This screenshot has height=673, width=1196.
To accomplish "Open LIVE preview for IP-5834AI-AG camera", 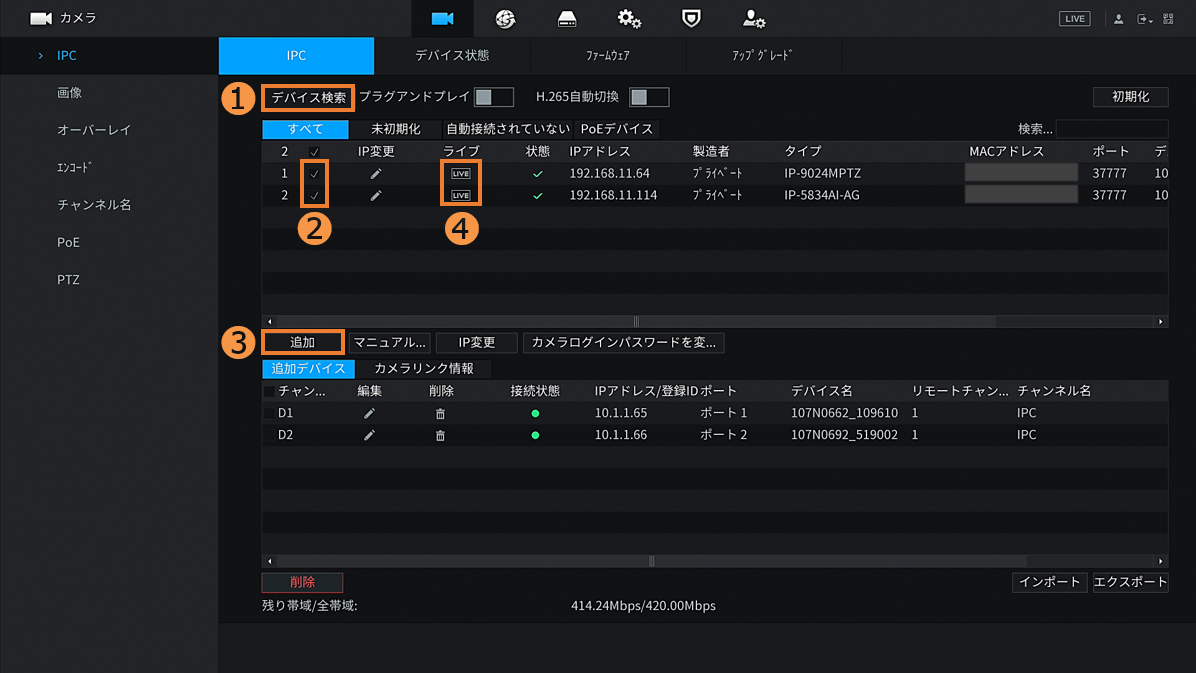I will [x=461, y=196].
